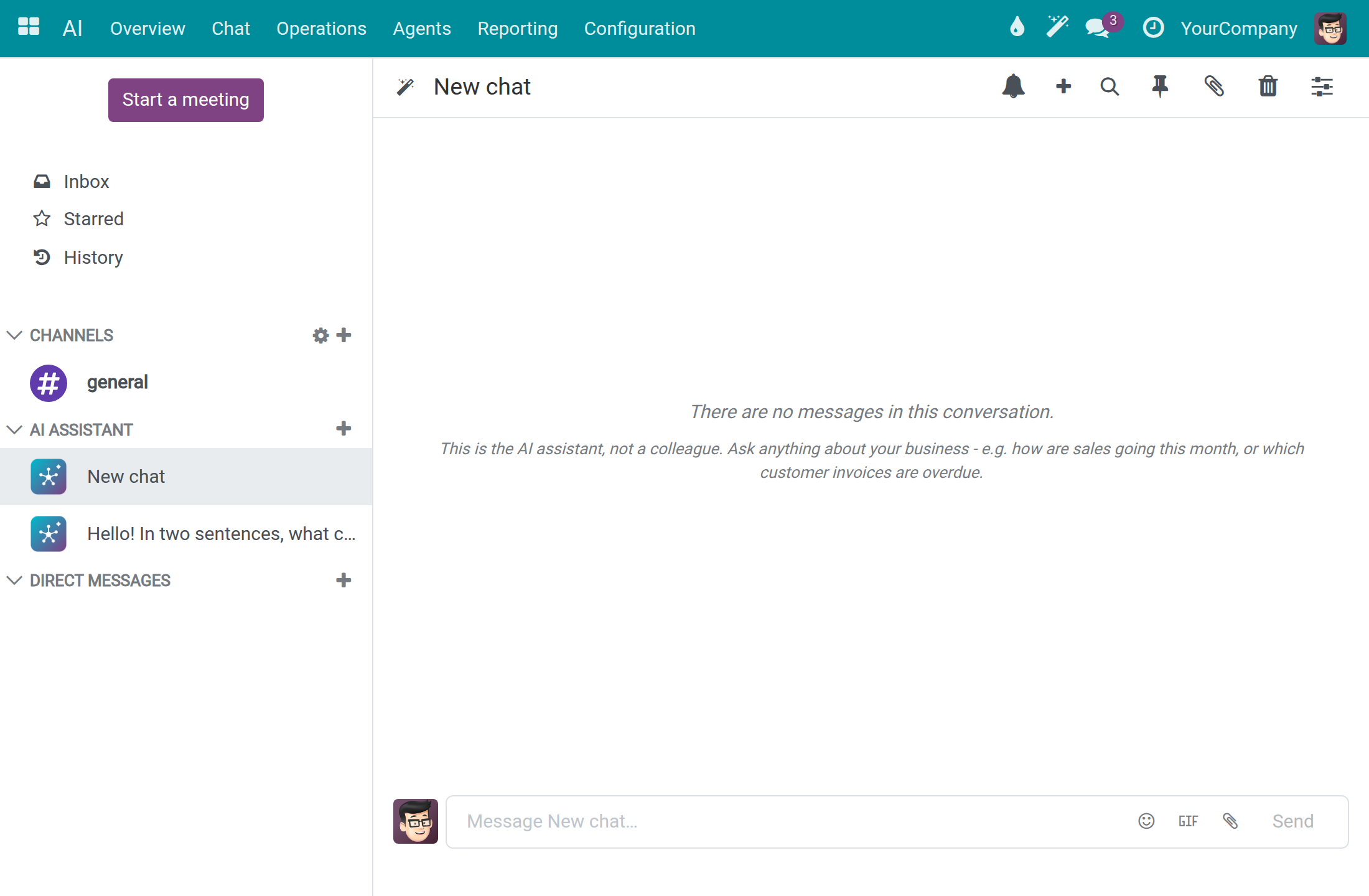This screenshot has width=1369, height=896.
Task: Open the Chat menu
Action: coord(231,28)
